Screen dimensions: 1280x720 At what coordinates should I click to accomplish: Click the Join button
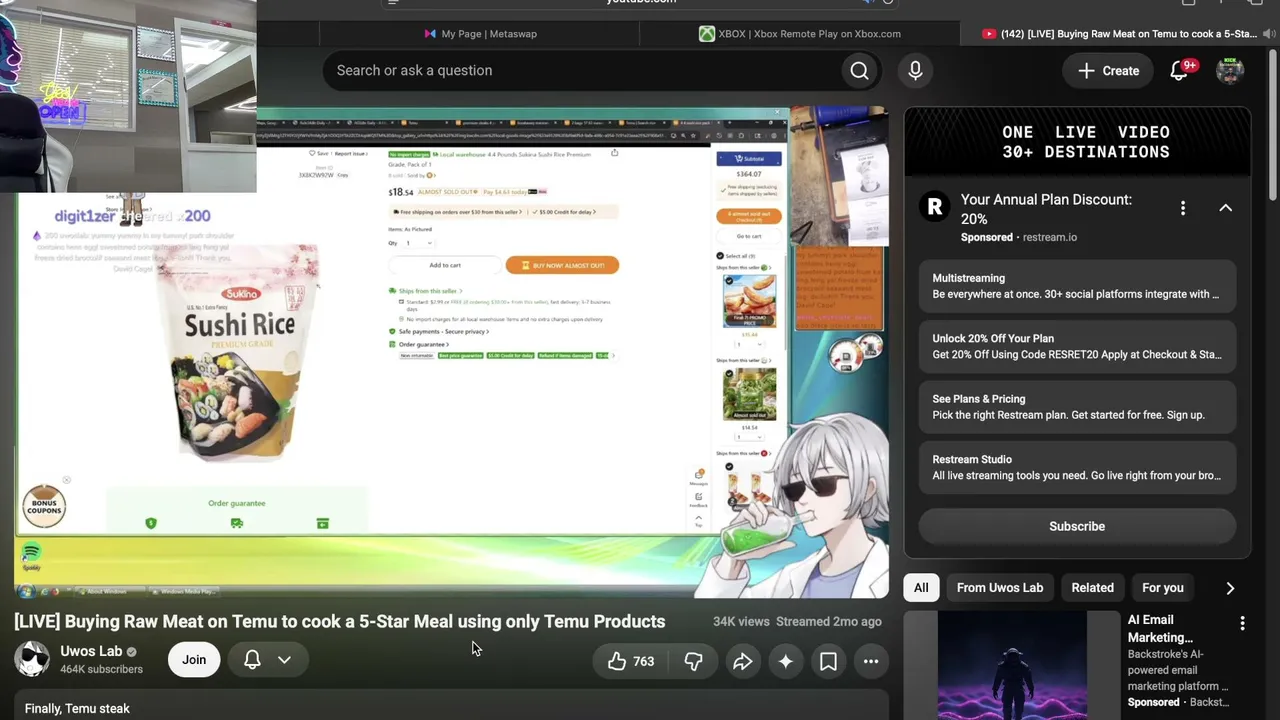(x=194, y=660)
